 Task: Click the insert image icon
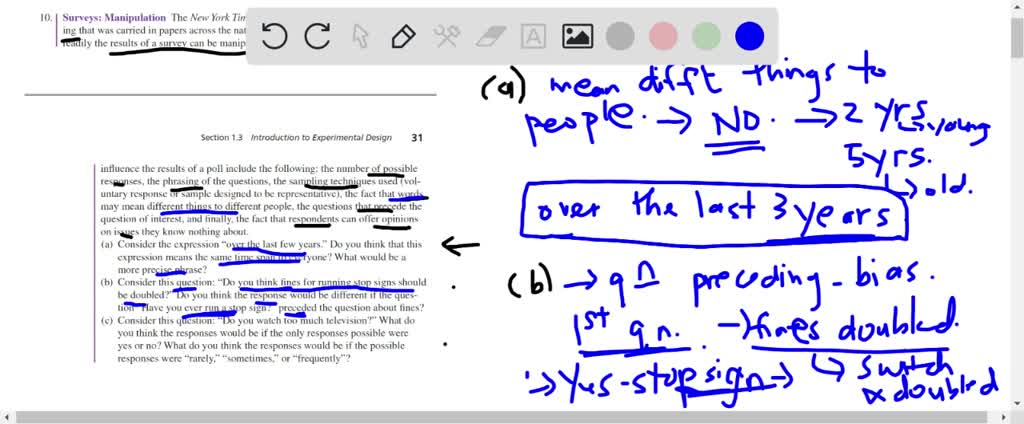pos(577,37)
